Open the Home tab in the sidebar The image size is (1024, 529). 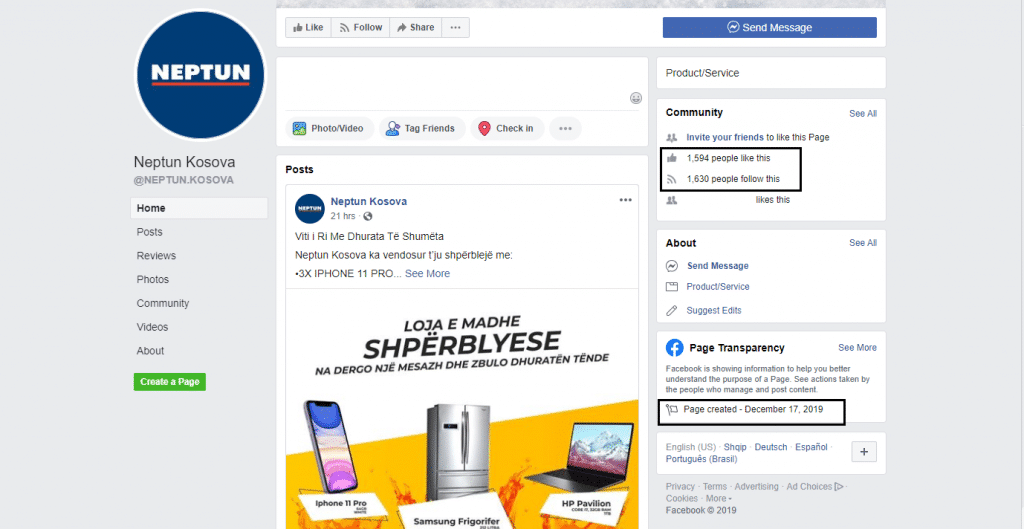199,208
